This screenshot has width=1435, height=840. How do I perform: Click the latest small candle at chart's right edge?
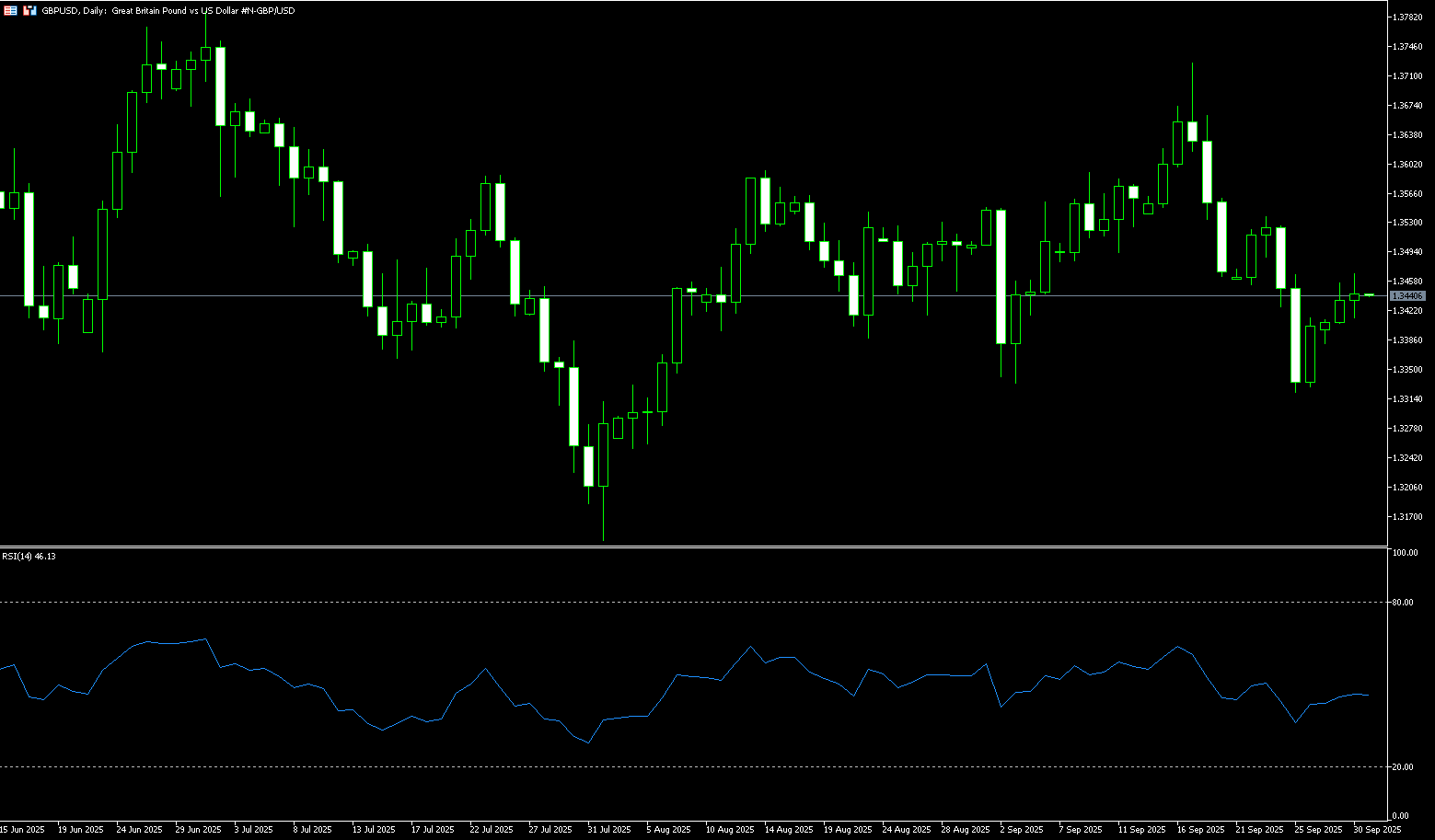tap(1369, 295)
